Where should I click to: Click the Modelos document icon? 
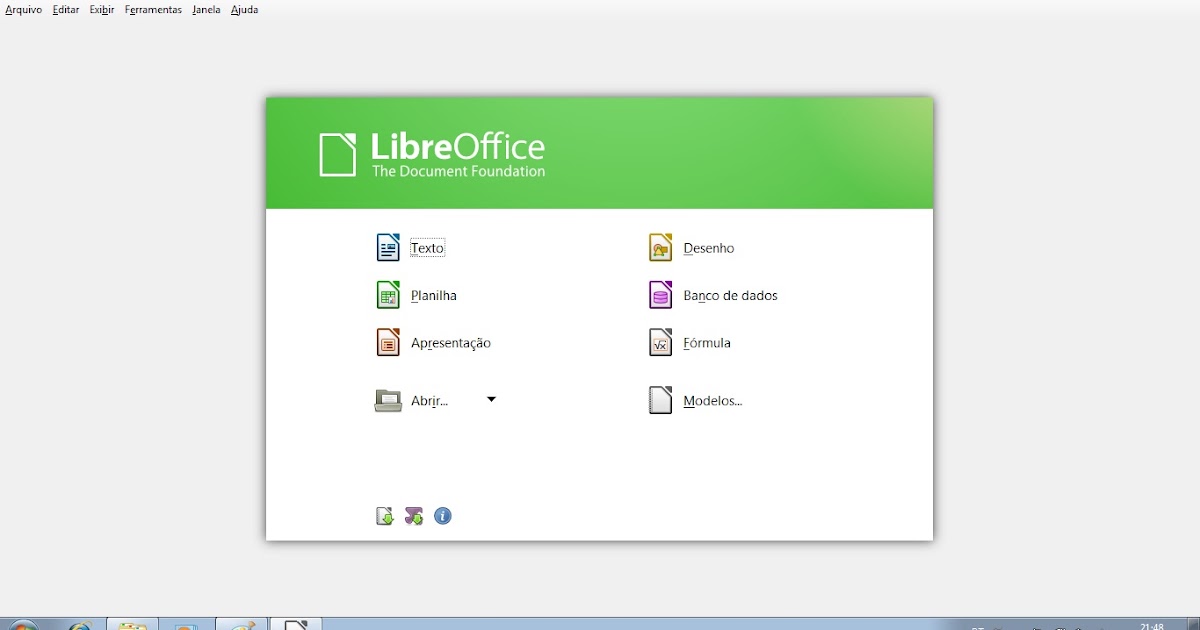tap(660, 399)
